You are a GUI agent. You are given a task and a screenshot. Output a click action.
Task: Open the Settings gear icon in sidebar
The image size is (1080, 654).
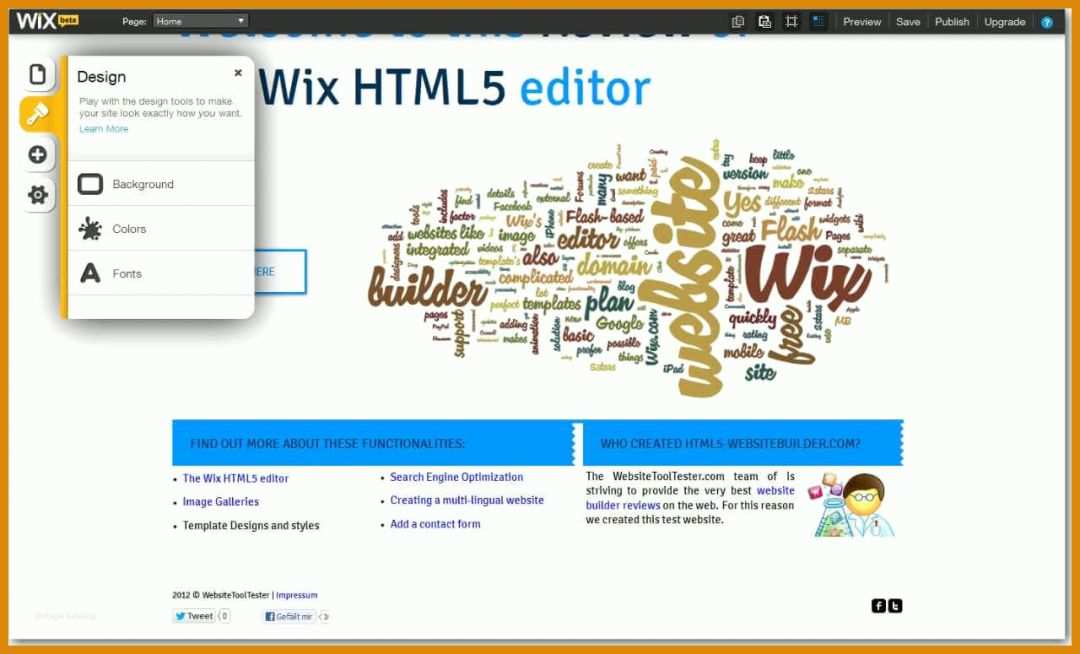tap(38, 195)
